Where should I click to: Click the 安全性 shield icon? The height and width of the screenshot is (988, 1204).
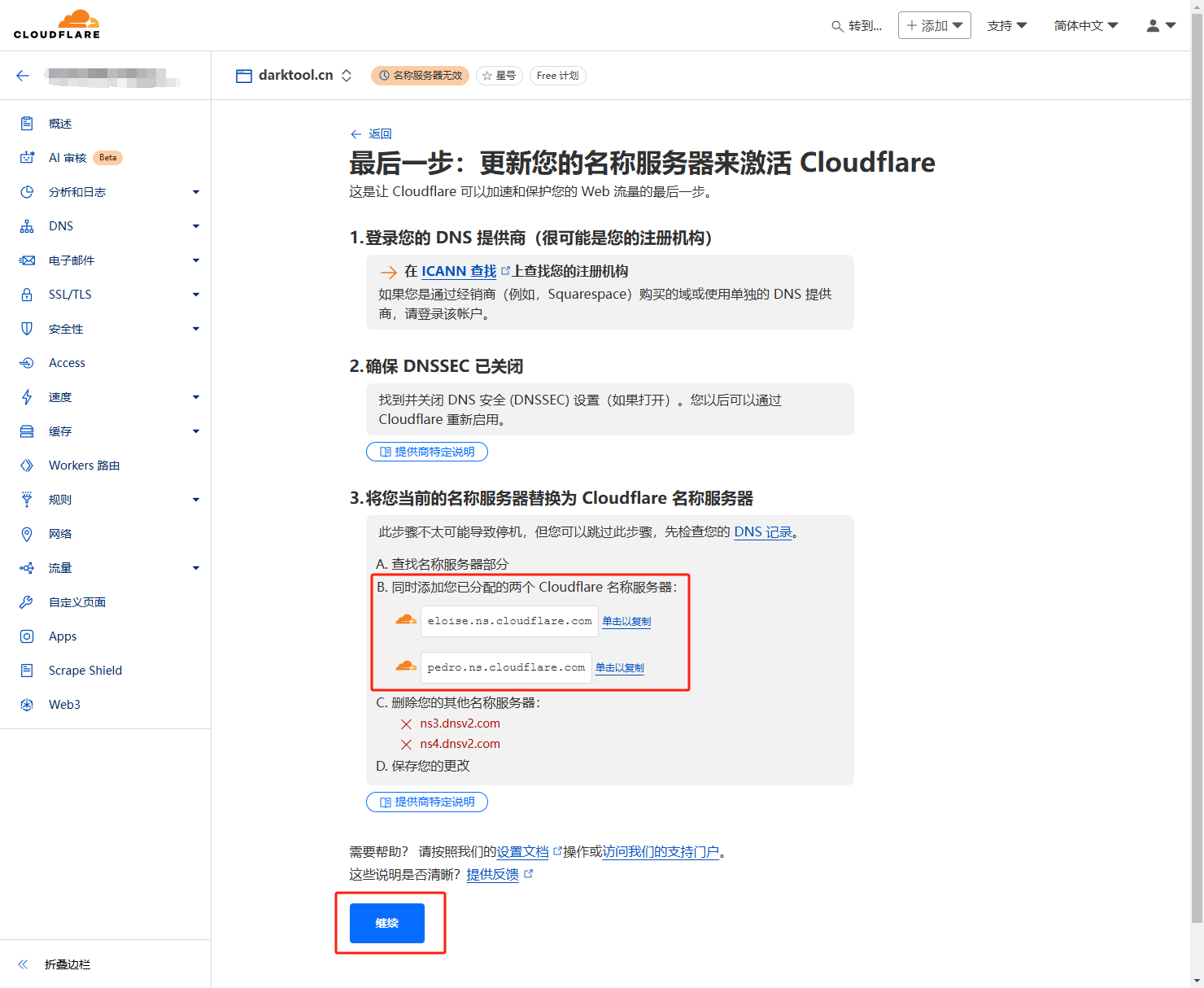[x=27, y=329]
